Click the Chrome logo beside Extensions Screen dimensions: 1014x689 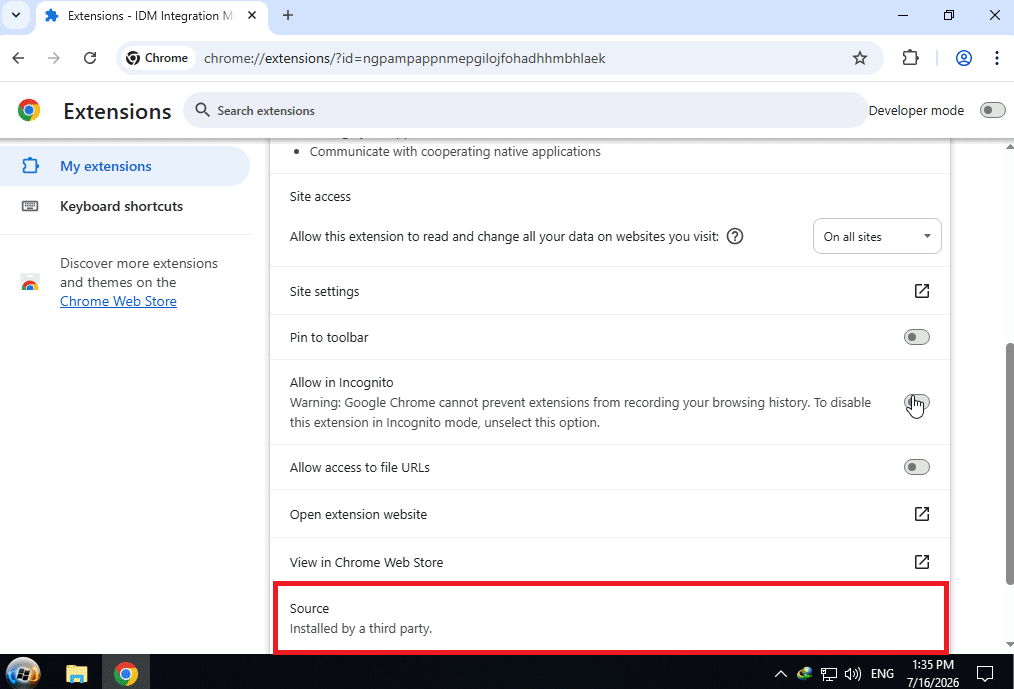pyautogui.click(x=28, y=111)
